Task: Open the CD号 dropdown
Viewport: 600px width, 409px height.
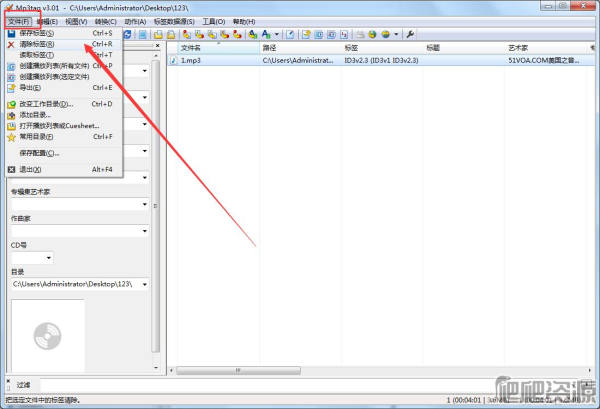Action: [x=48, y=257]
